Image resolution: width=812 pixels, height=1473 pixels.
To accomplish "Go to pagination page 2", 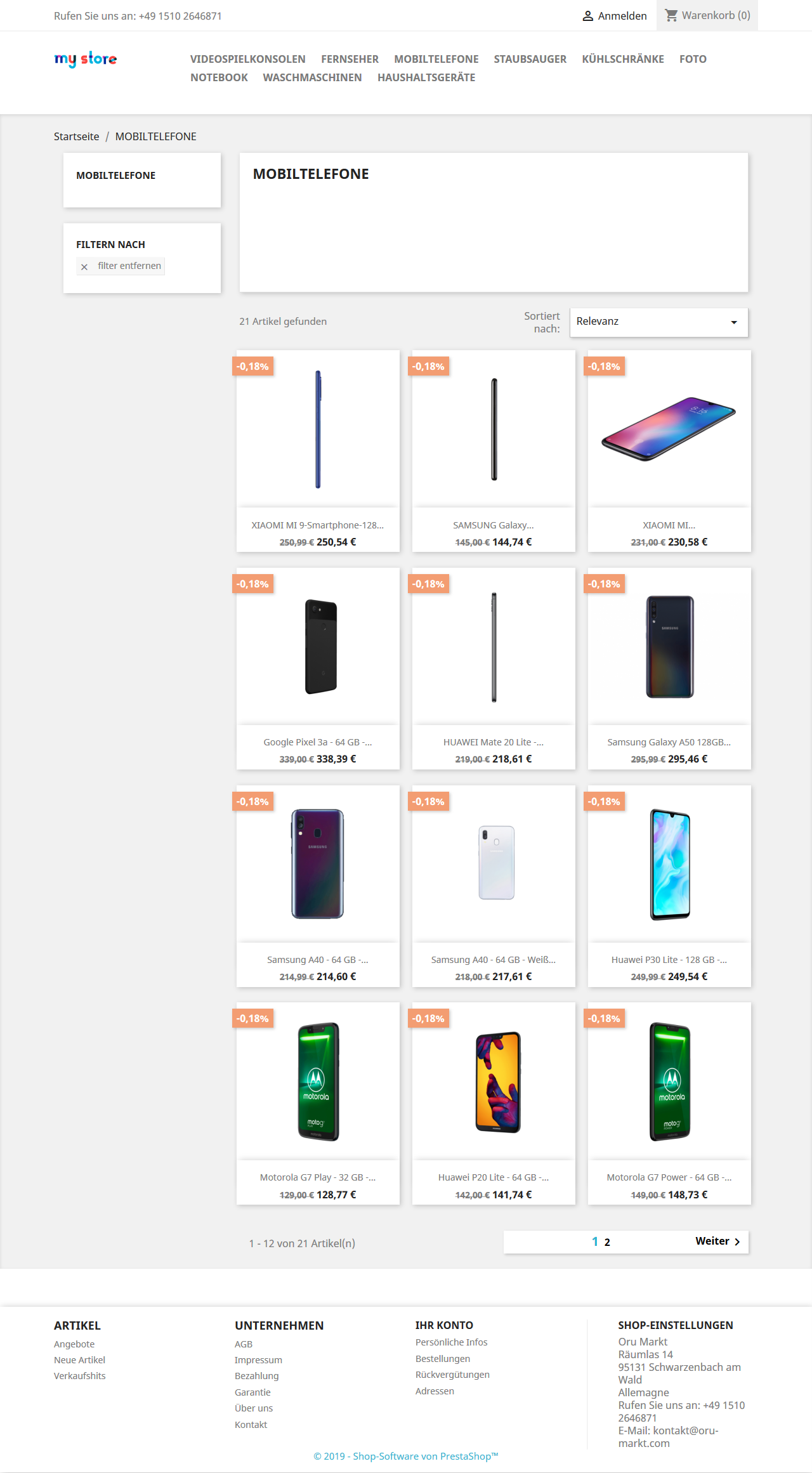I will [x=607, y=1242].
